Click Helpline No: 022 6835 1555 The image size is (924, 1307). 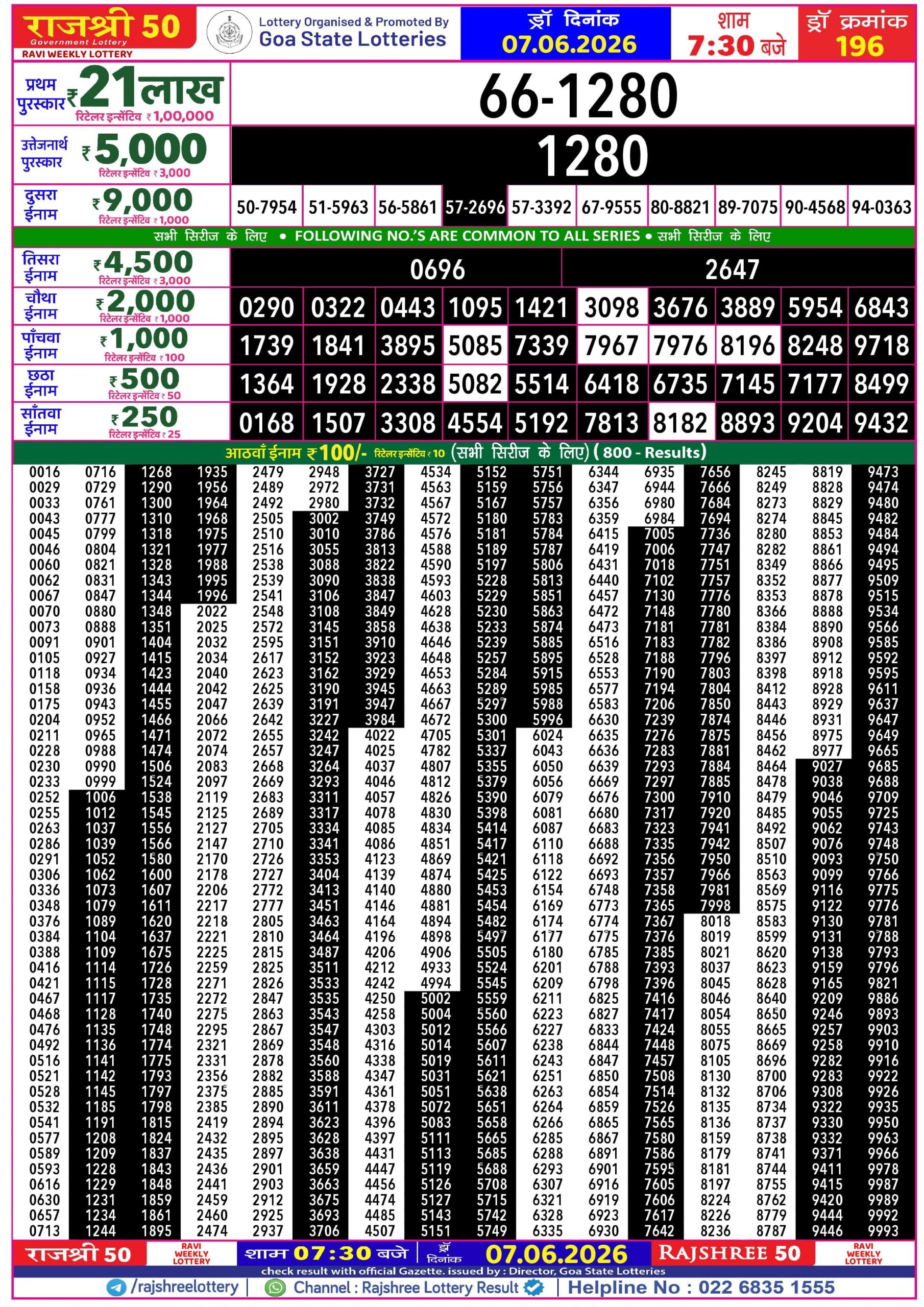pos(701,1288)
